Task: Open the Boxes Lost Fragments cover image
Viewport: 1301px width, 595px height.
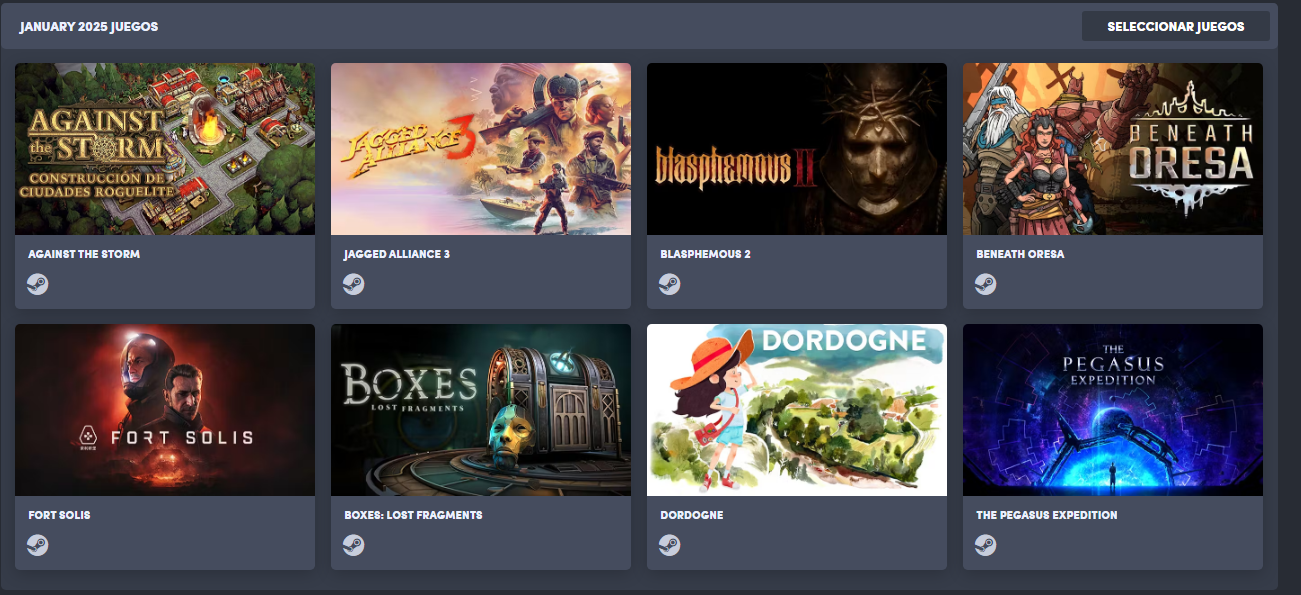Action: (x=481, y=410)
